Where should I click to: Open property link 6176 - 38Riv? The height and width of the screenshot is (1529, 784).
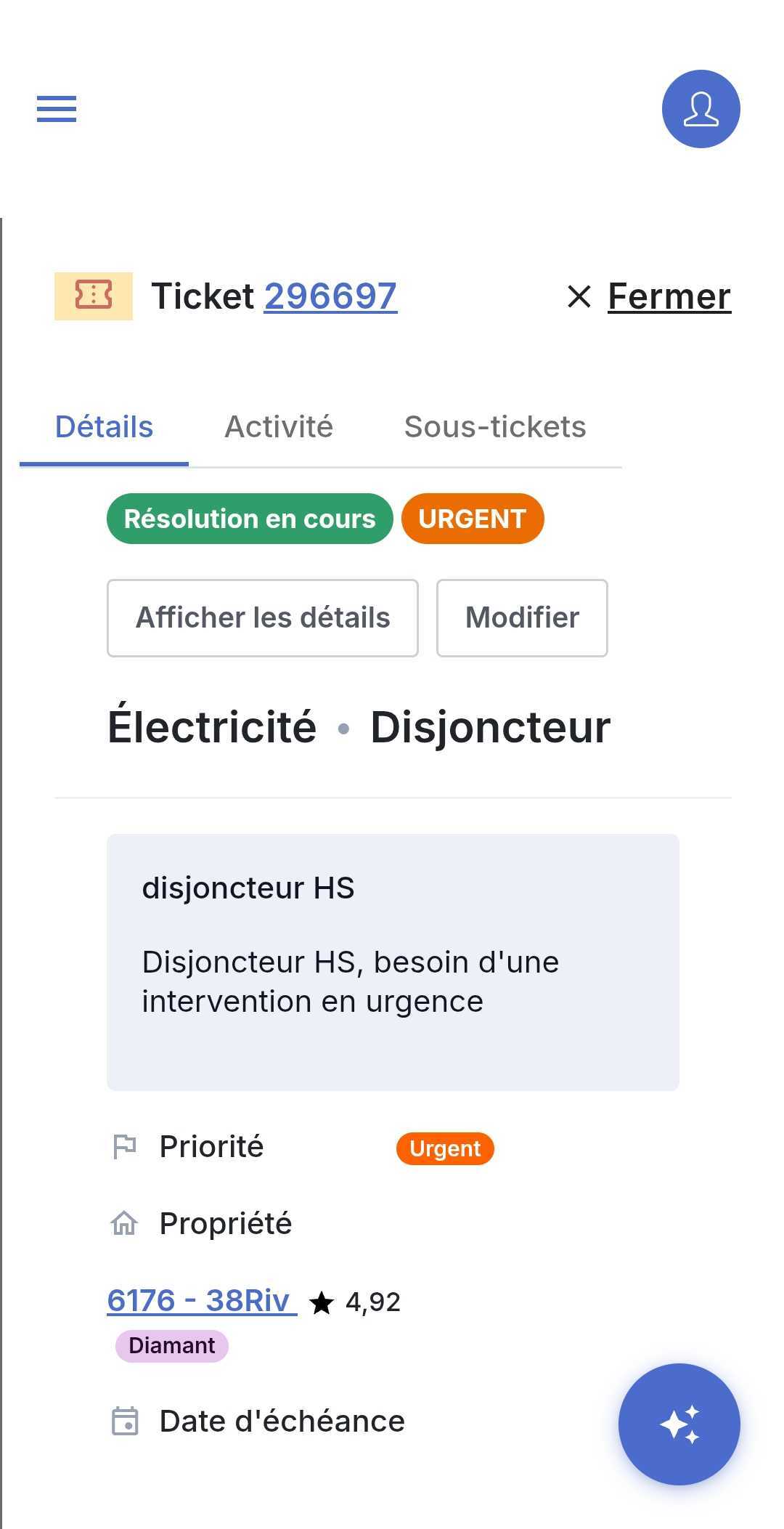202,1300
